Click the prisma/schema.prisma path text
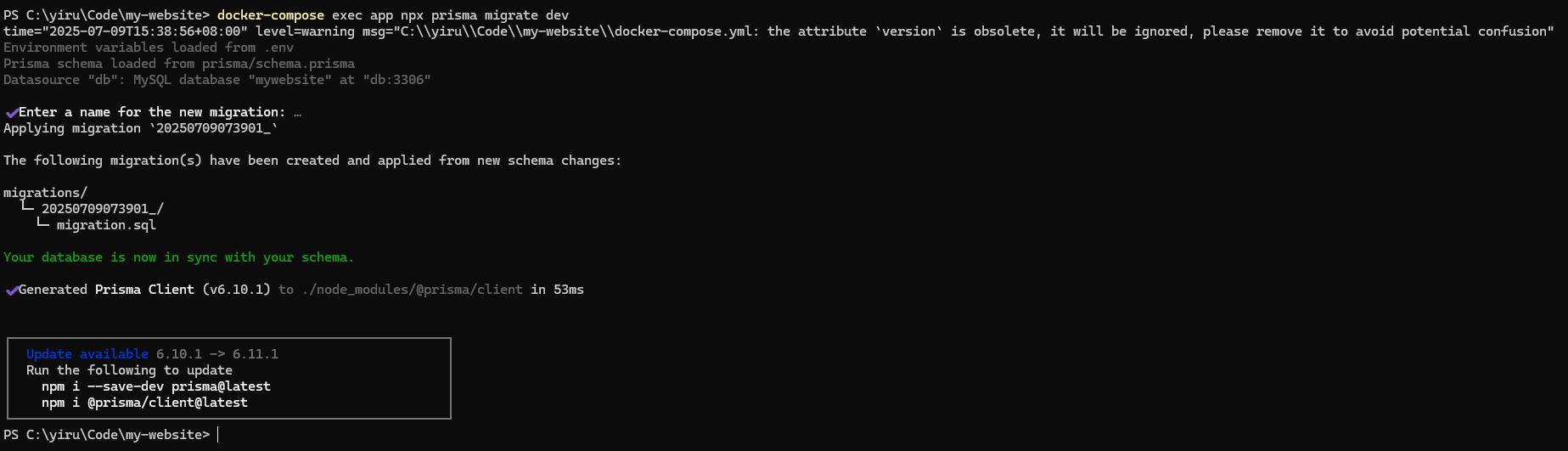 pos(278,64)
